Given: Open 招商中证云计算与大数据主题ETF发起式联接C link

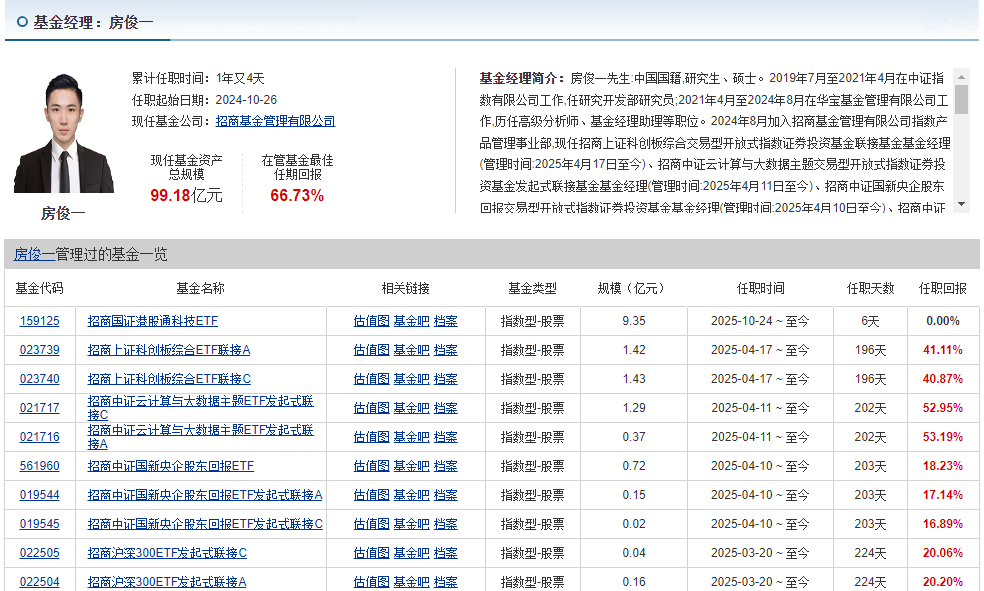Looking at the screenshot, I should point(200,408).
